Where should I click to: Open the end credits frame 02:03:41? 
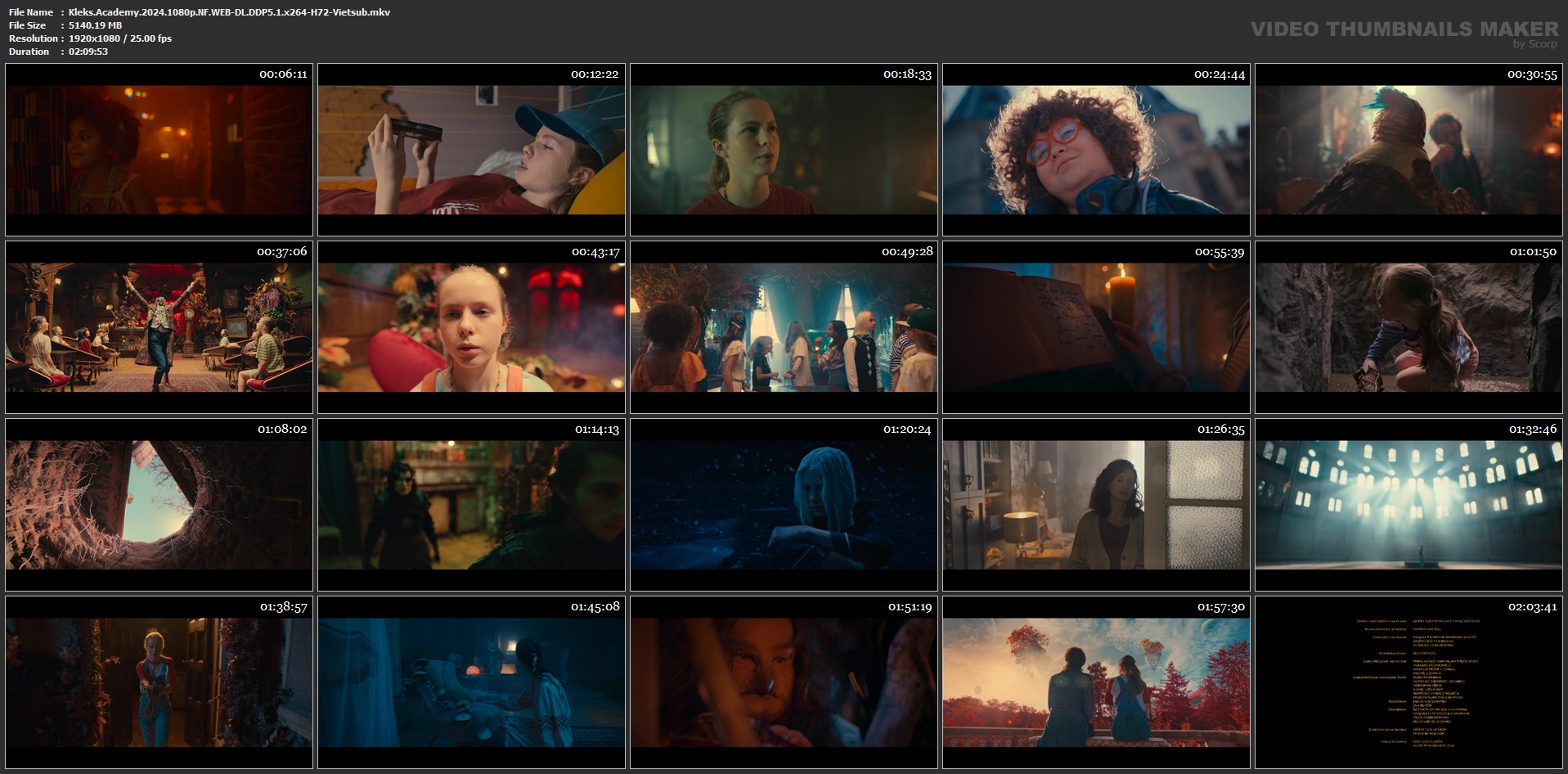coord(1409,682)
